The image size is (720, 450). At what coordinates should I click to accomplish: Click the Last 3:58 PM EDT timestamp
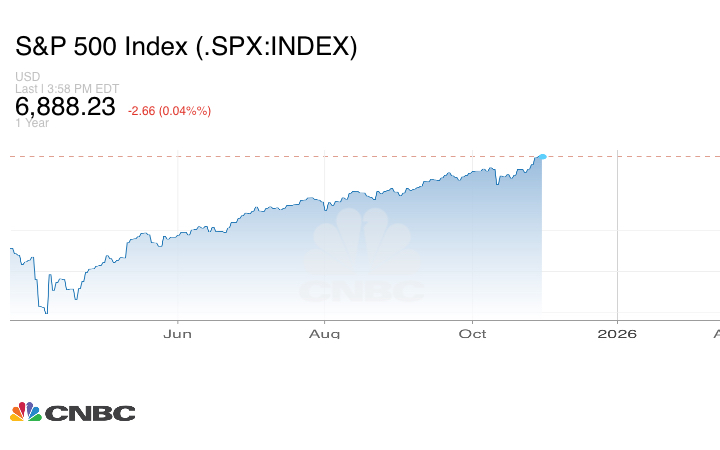(67, 88)
